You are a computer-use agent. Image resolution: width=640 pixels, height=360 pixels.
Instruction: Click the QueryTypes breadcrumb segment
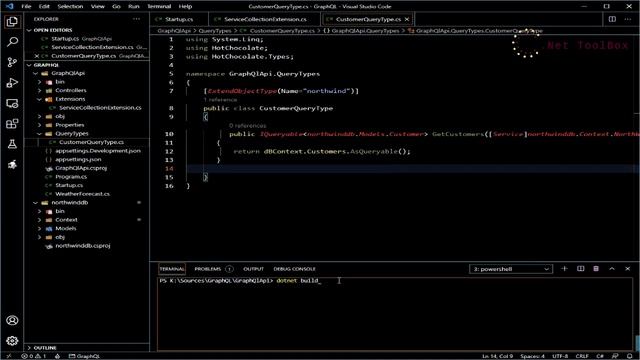[215, 31]
